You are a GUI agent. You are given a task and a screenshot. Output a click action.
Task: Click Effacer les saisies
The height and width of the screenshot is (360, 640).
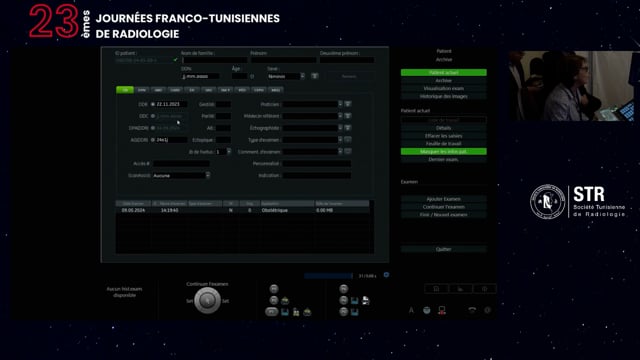pos(444,136)
